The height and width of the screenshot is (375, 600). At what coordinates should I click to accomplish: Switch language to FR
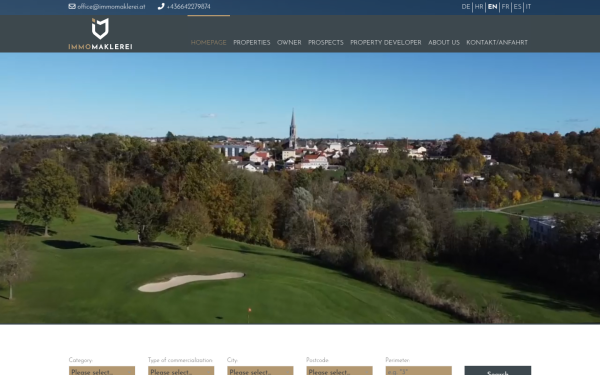(x=505, y=7)
